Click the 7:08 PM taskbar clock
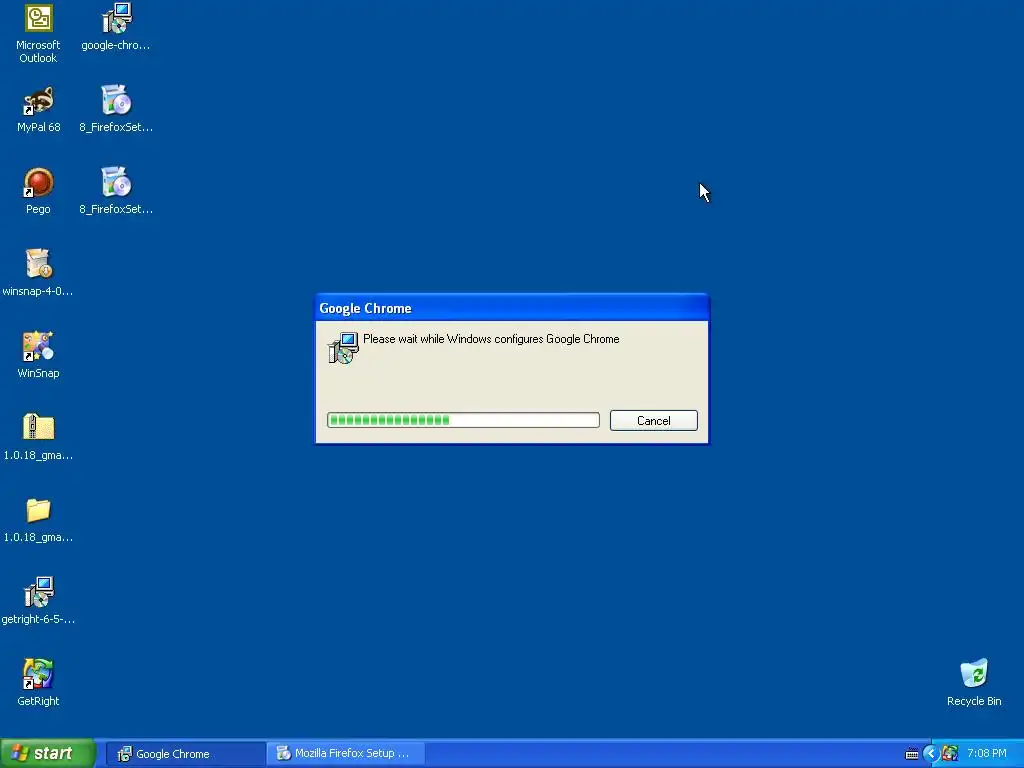This screenshot has width=1024, height=768. (x=987, y=754)
